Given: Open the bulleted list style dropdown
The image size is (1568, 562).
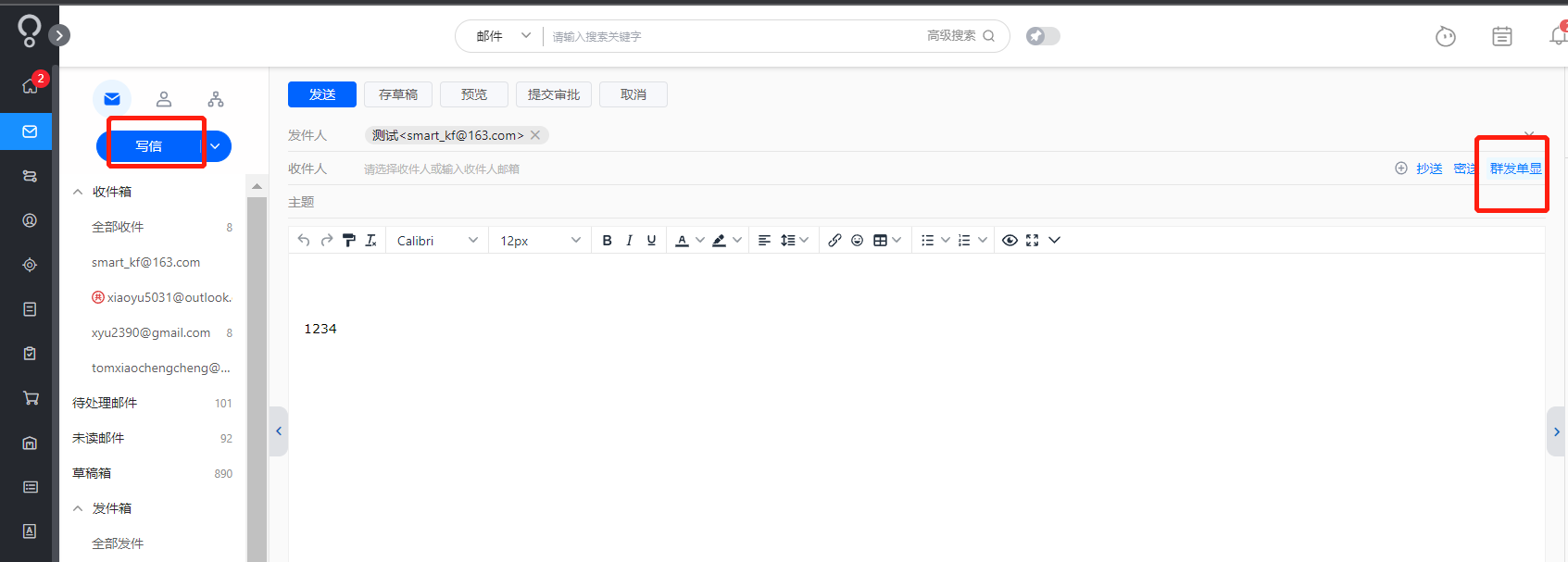Looking at the screenshot, I should 946,240.
